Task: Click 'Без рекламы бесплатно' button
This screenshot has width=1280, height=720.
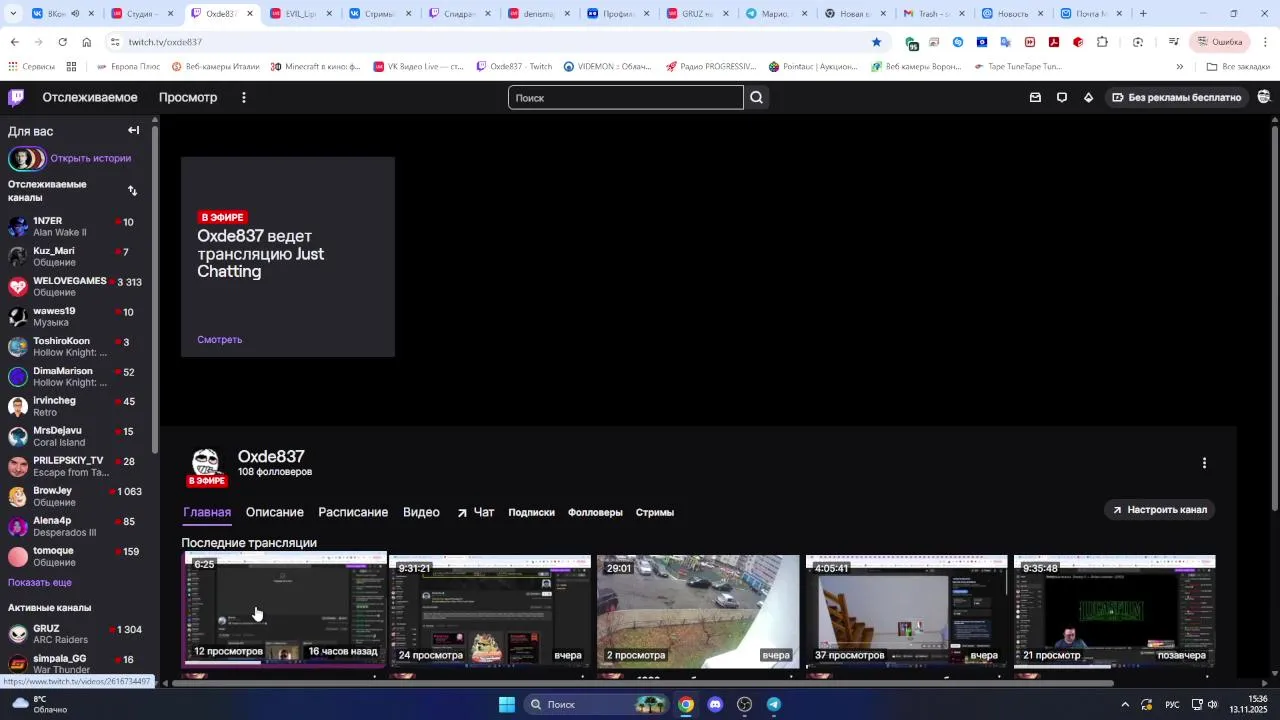Action: click(x=1176, y=97)
